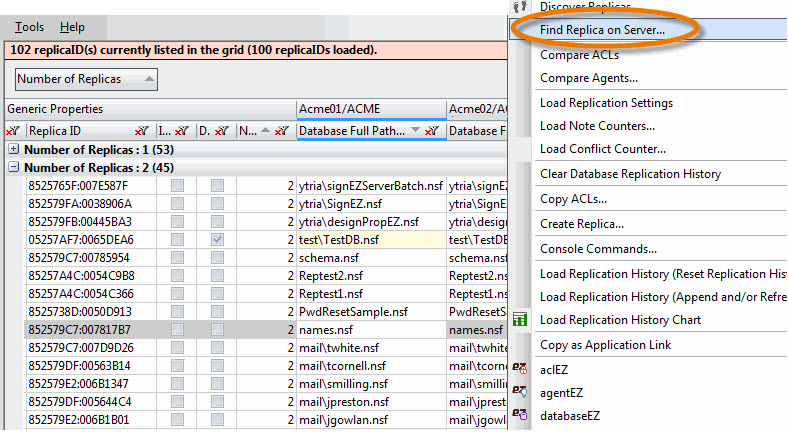The height and width of the screenshot is (432, 788).
Task: Check the I column box for signEZServerBatch.nsf row
Action: tap(177, 186)
